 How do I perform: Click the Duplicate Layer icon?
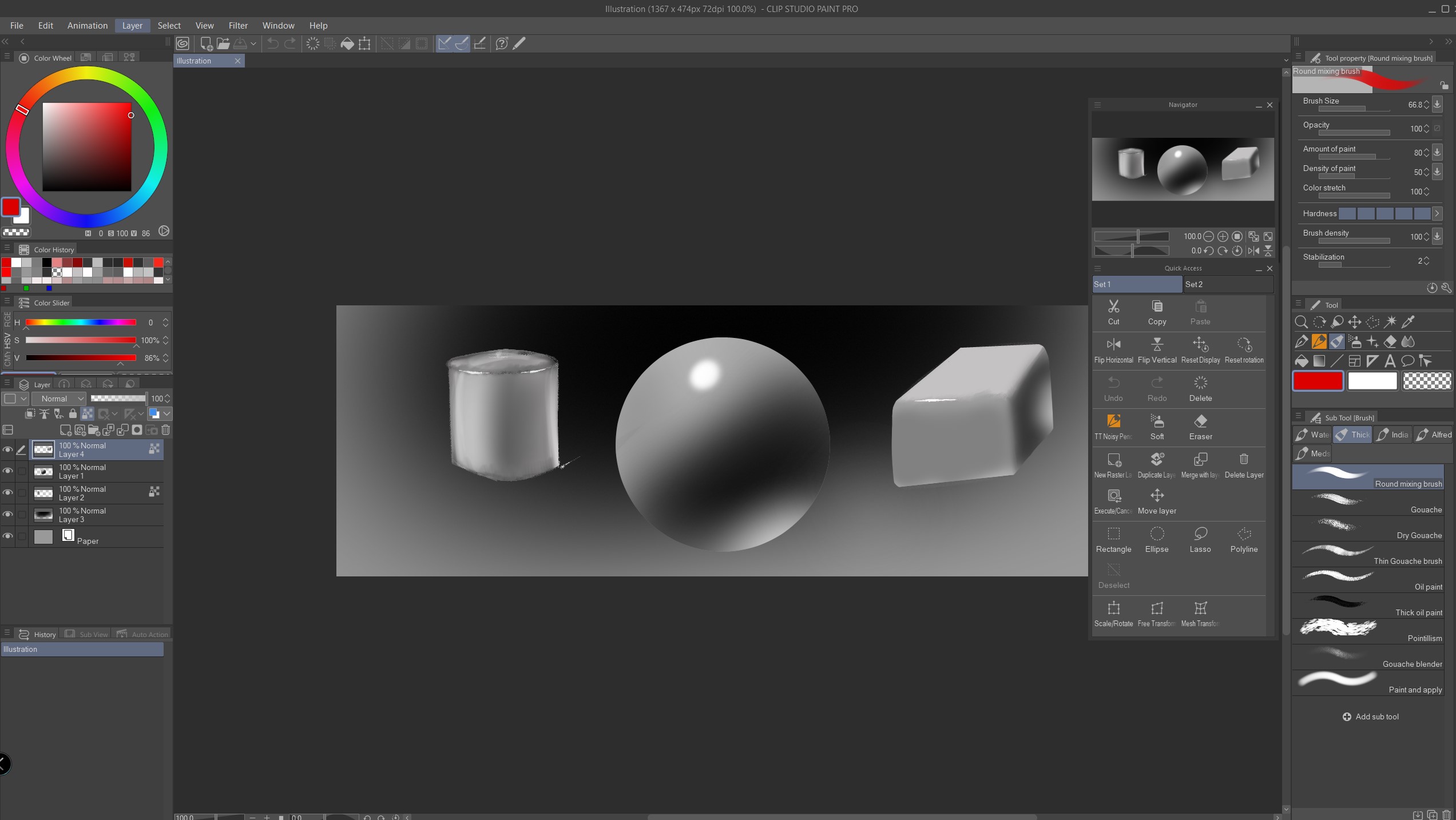point(1157,464)
